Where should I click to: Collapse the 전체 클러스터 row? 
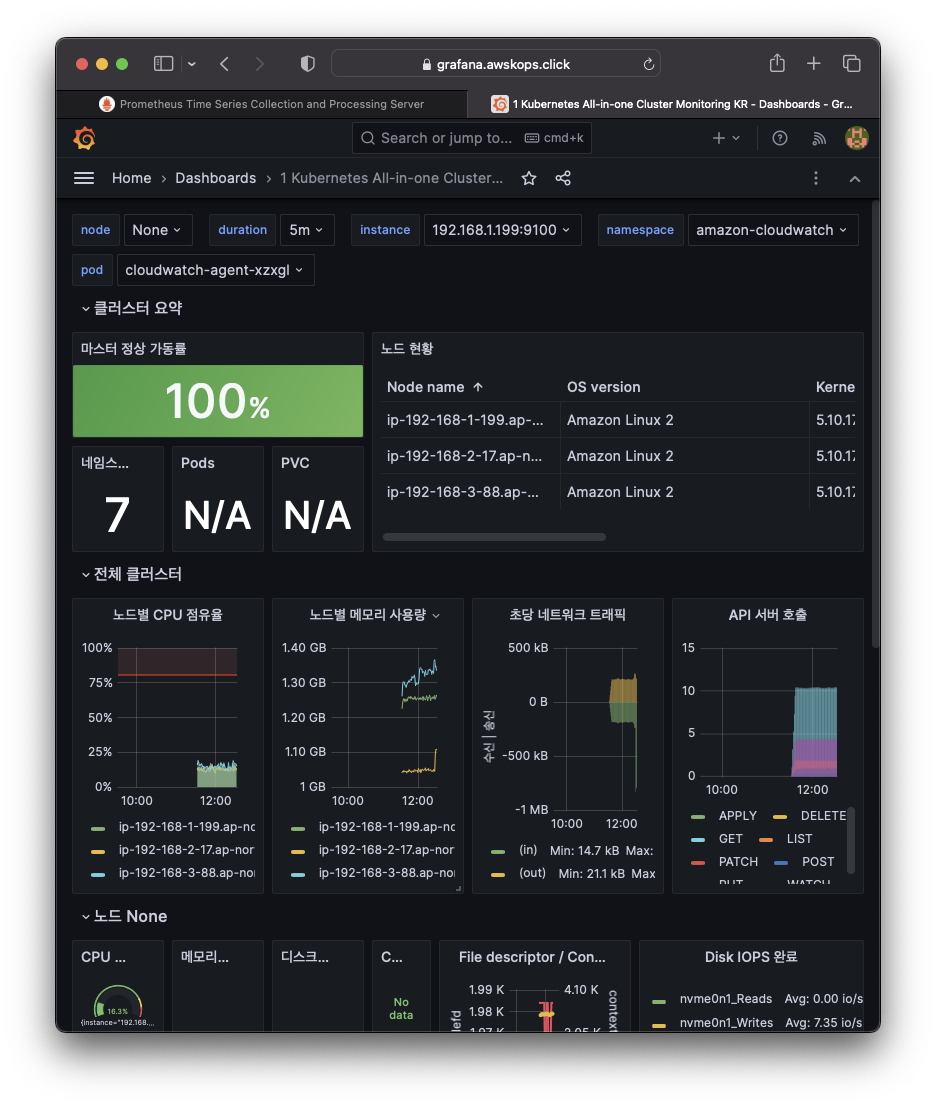[131, 574]
